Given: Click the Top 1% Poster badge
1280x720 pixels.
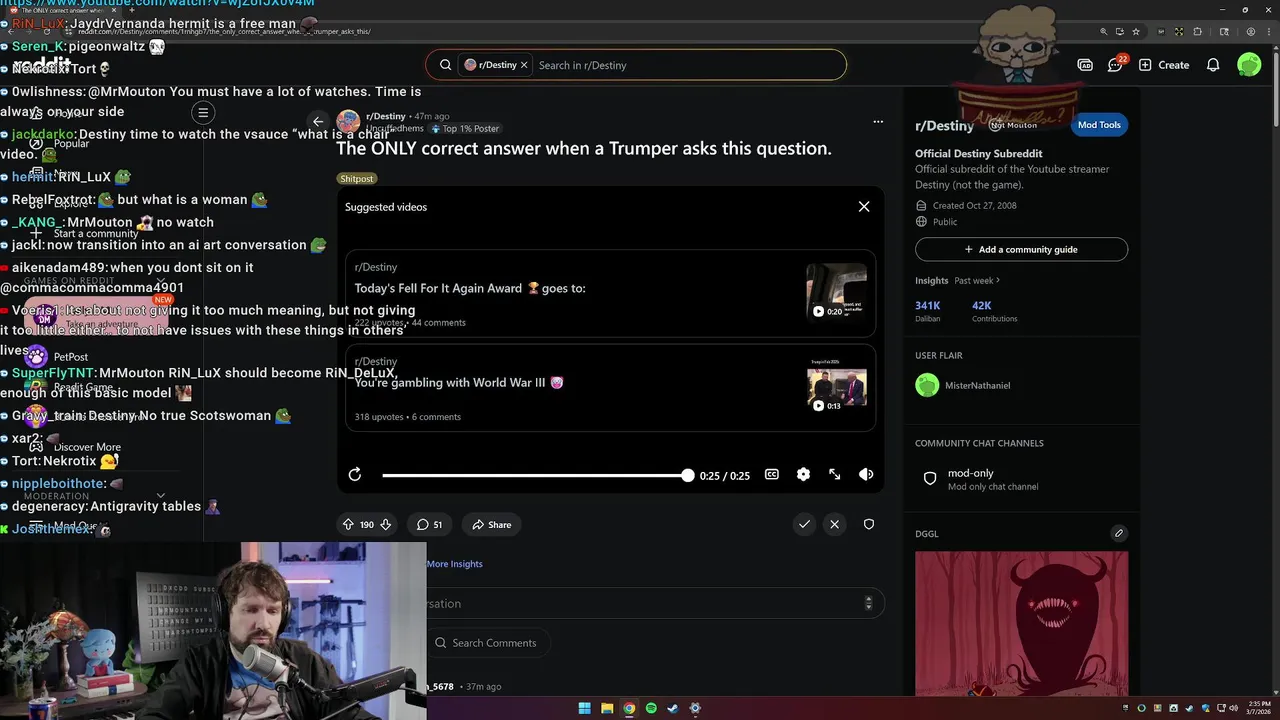Looking at the screenshot, I should (465, 129).
